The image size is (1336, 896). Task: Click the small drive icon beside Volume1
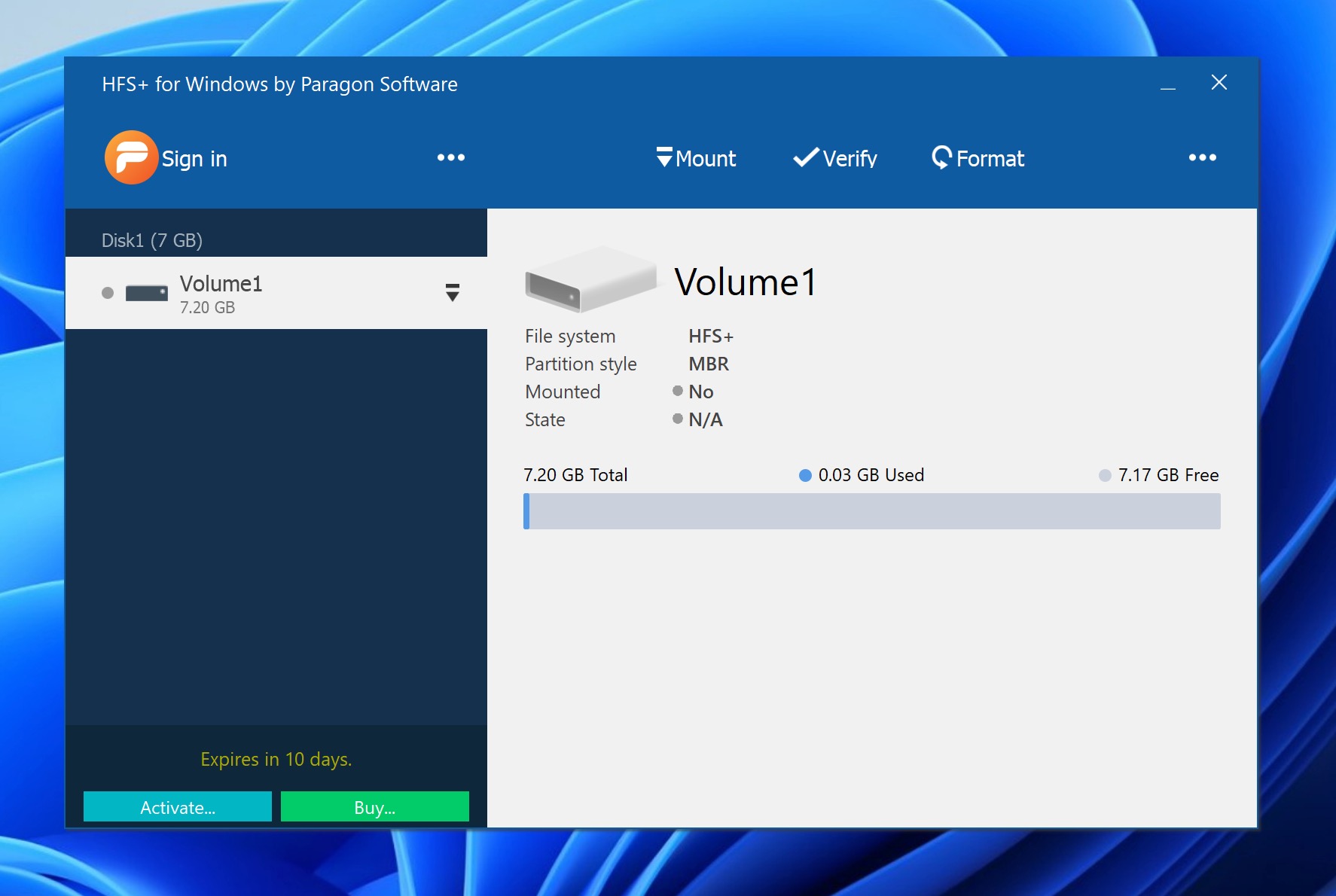click(147, 293)
